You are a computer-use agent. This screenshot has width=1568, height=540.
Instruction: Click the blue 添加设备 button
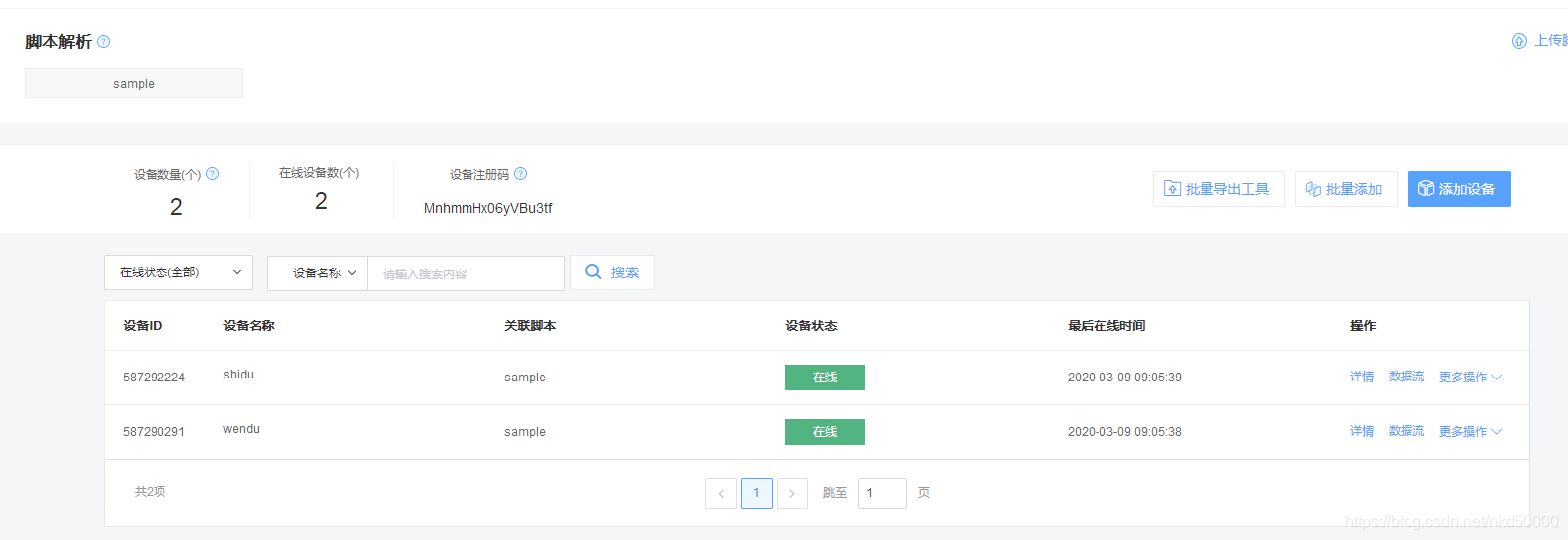(1458, 189)
